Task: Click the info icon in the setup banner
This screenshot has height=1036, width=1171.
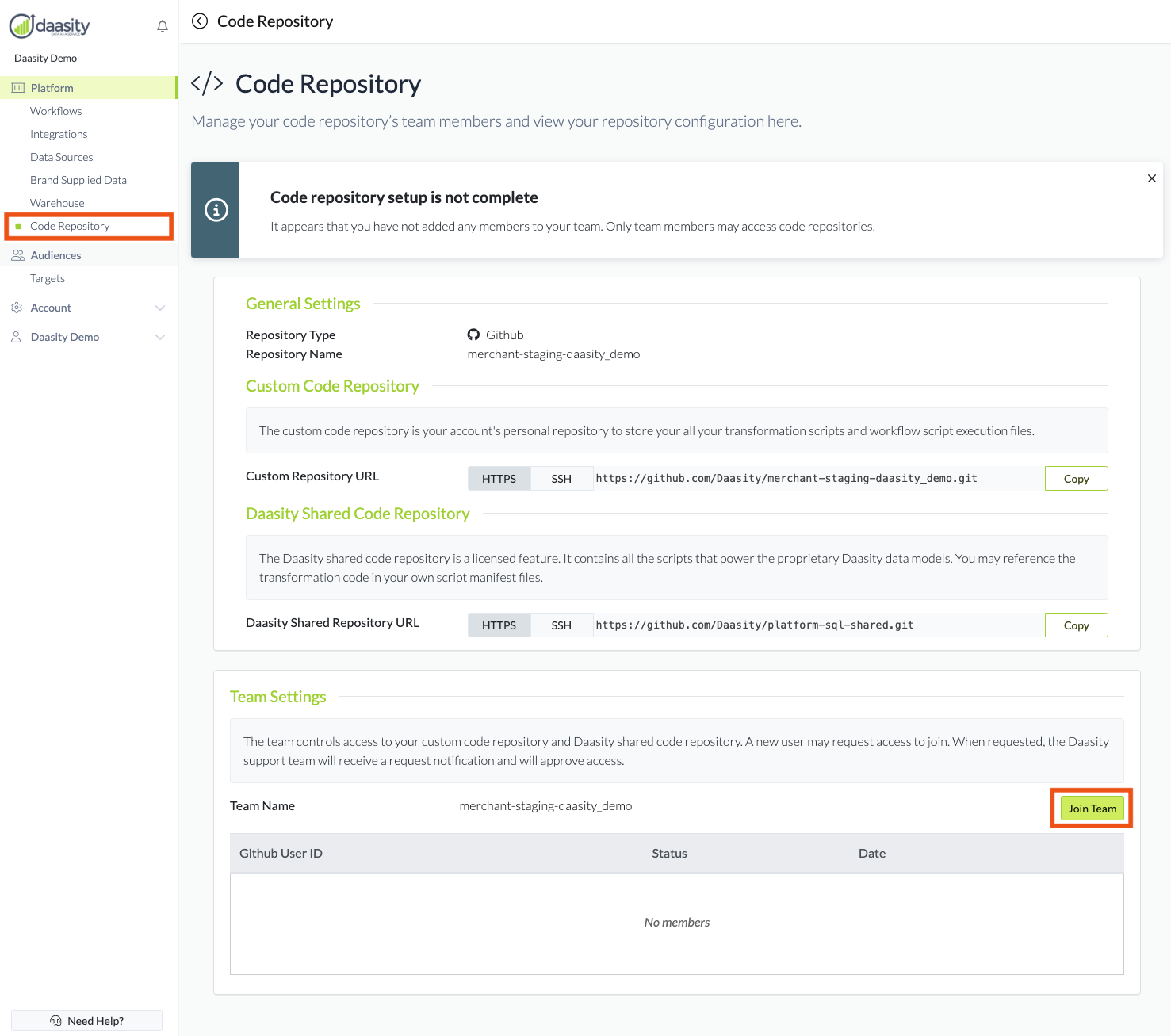Action: coord(216,210)
